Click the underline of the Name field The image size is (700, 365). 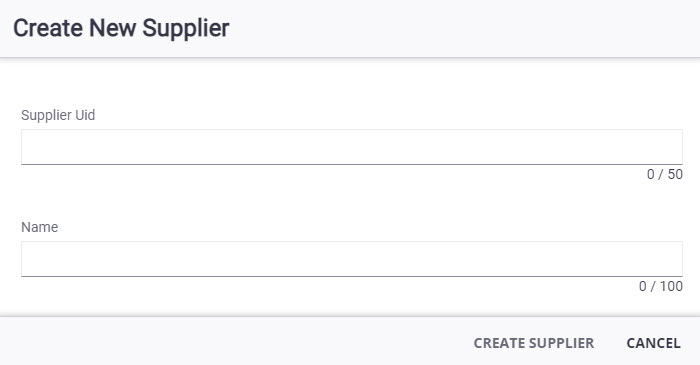[x=352, y=276]
